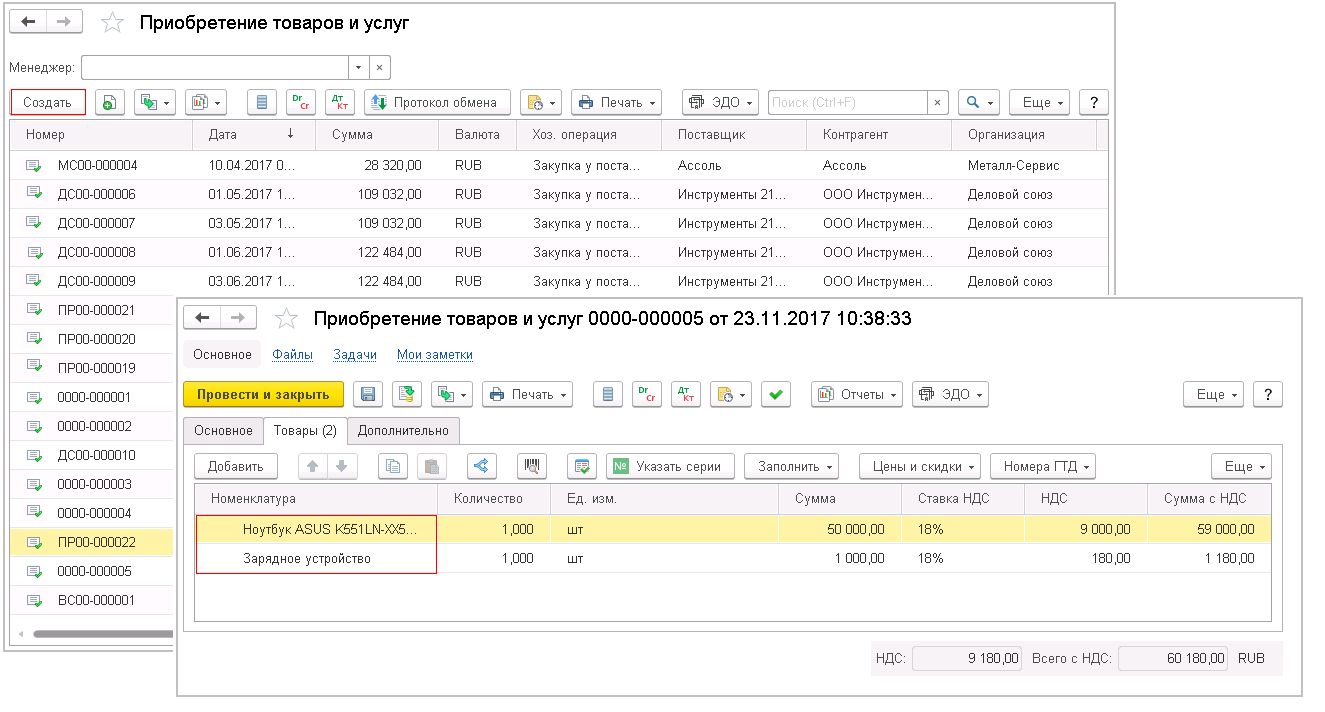Image resolution: width=1325 pixels, height=712 pixels.
Task: Click the Протокол обмена button
Action: point(437,102)
